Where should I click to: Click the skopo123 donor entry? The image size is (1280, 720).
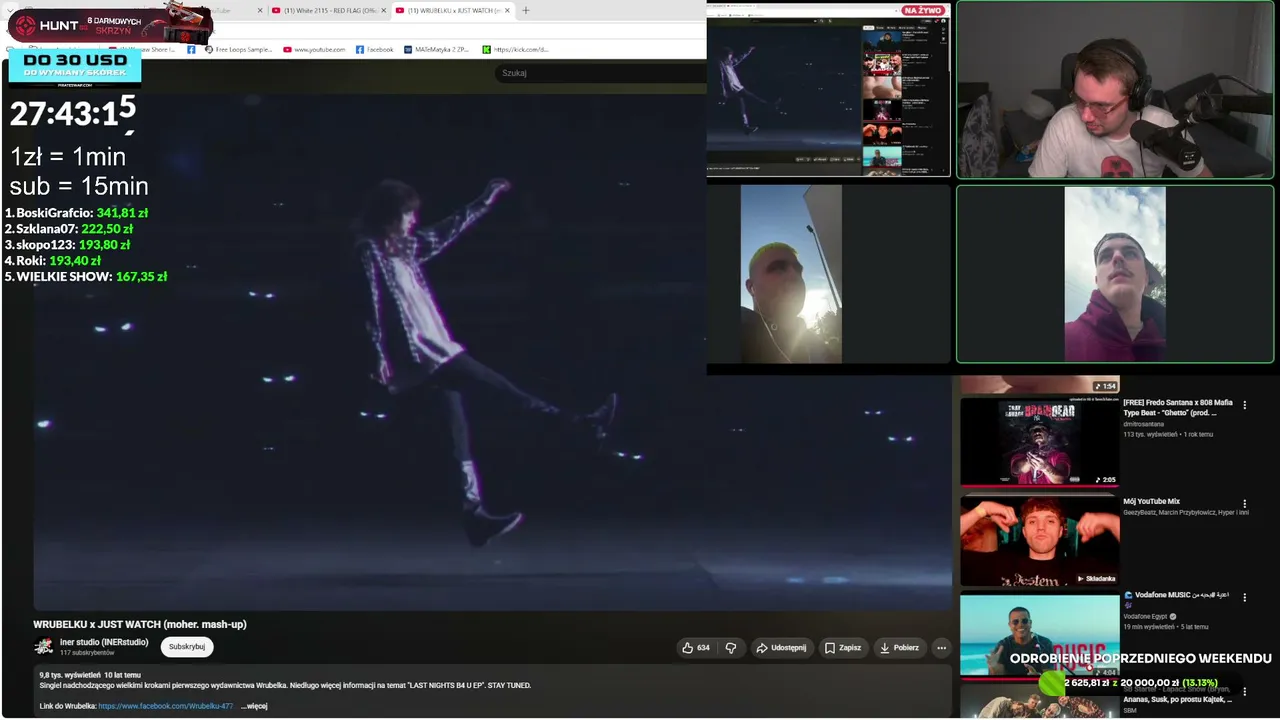(x=67, y=245)
